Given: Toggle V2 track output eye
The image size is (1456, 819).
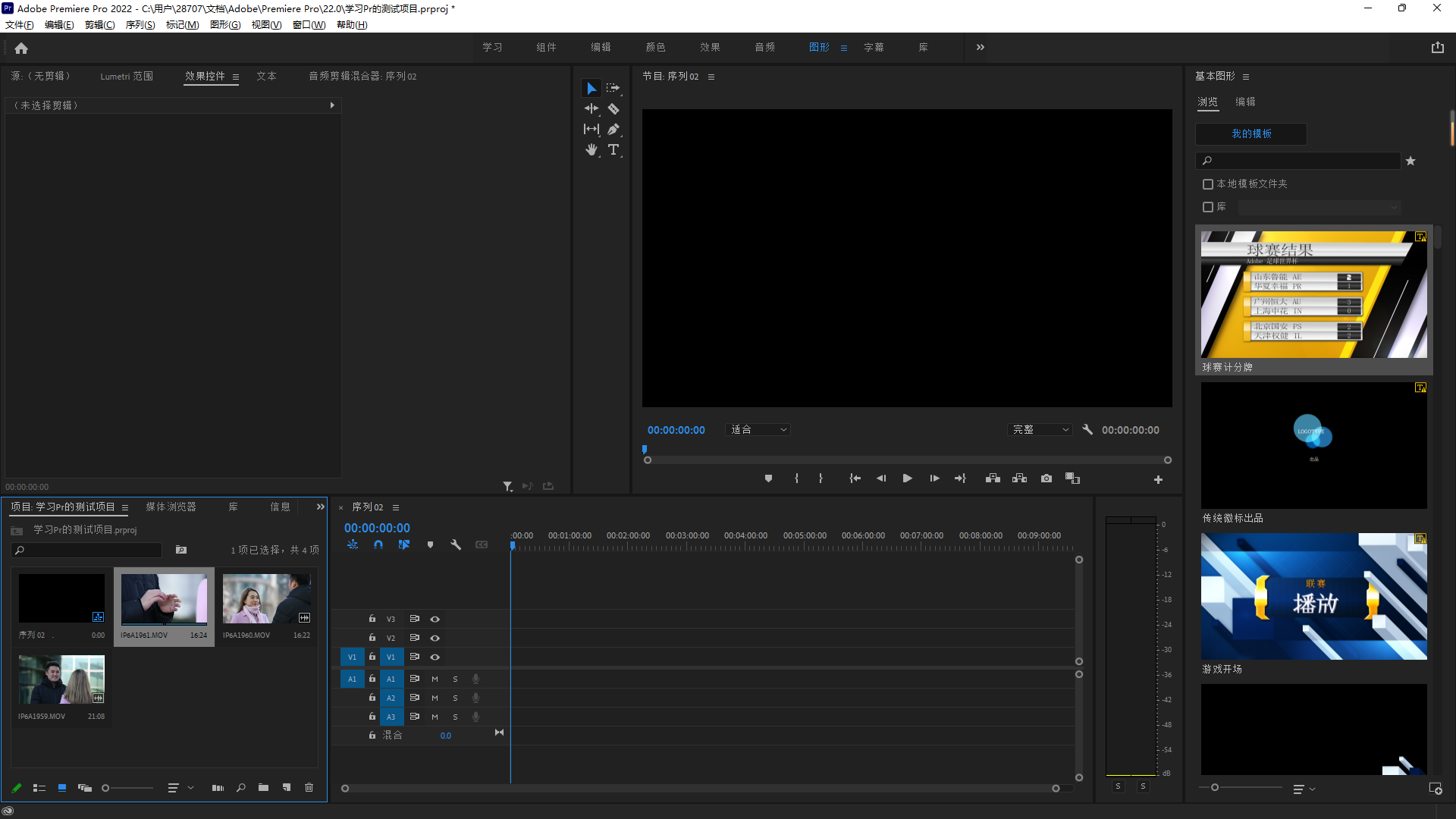Looking at the screenshot, I should (435, 638).
